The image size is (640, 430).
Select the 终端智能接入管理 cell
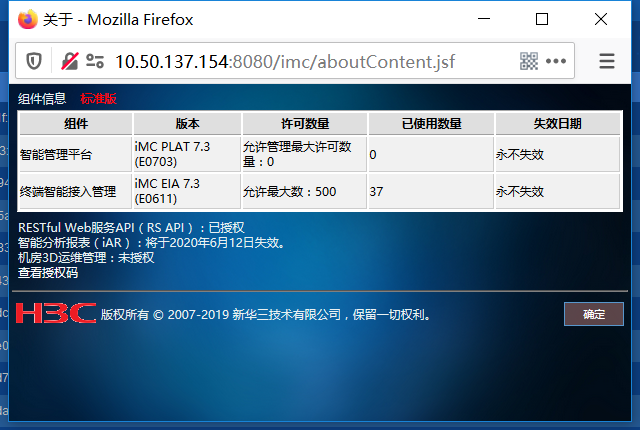tap(76, 191)
